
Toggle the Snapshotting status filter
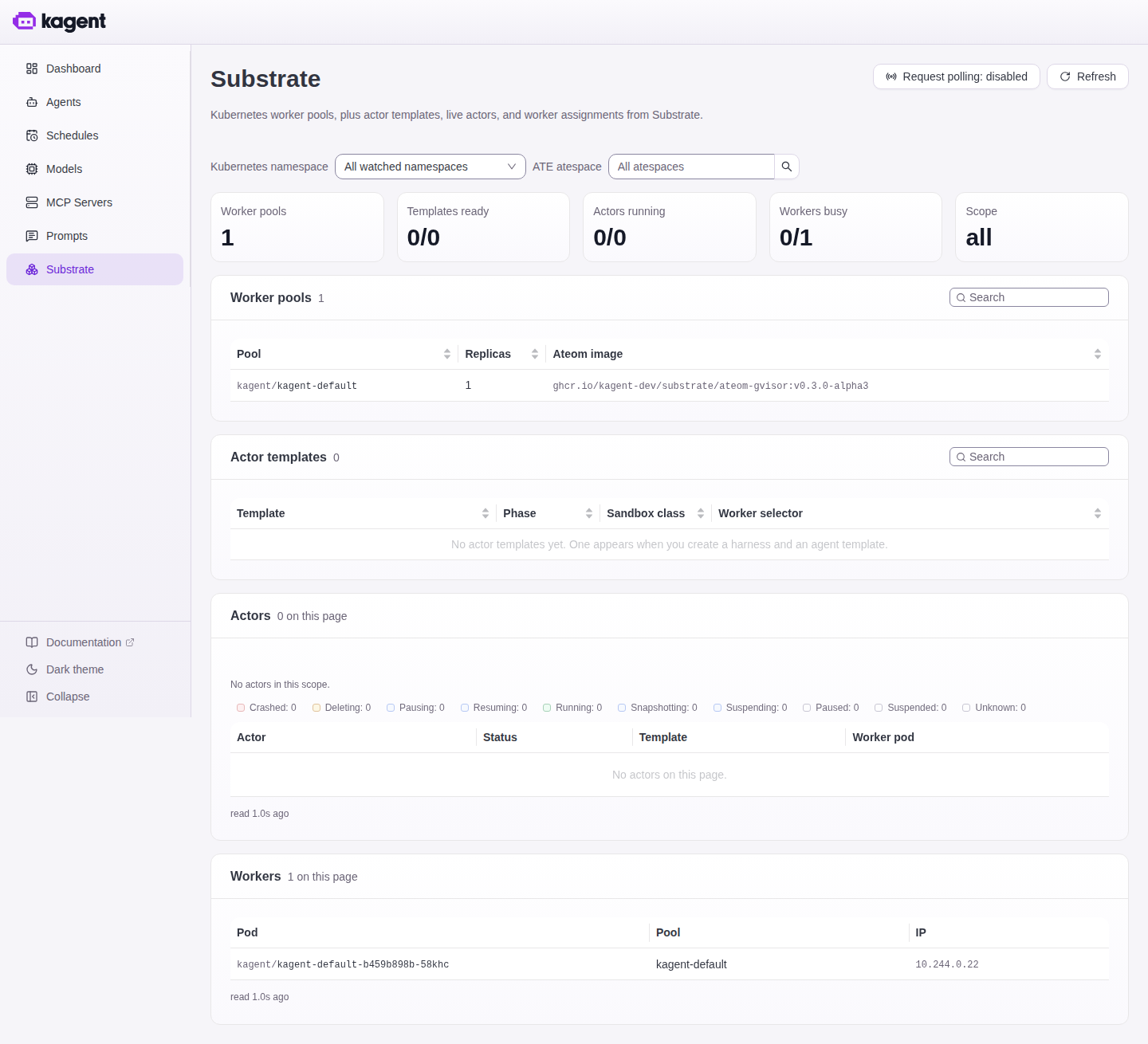click(658, 708)
